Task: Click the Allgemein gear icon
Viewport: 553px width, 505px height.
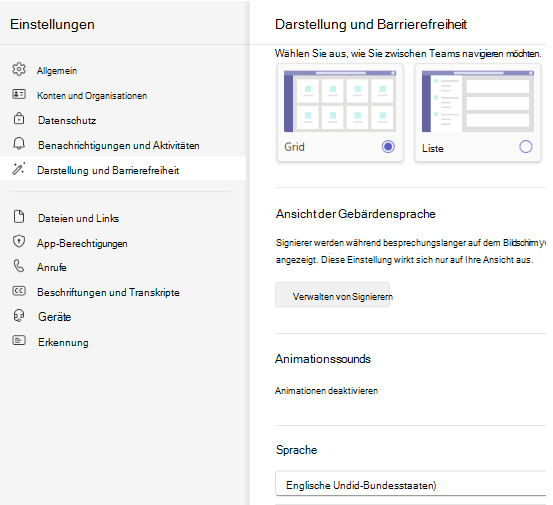Action: click(x=19, y=69)
